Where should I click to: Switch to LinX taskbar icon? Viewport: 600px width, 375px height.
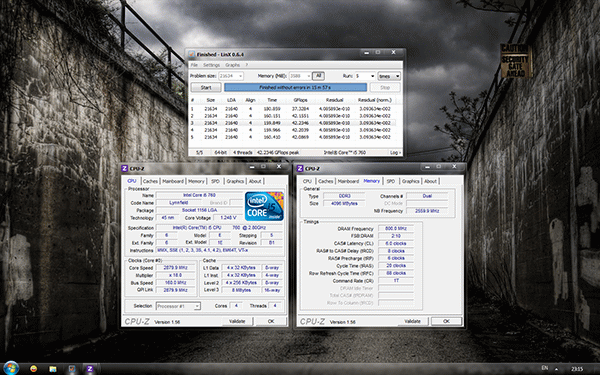click(72, 369)
